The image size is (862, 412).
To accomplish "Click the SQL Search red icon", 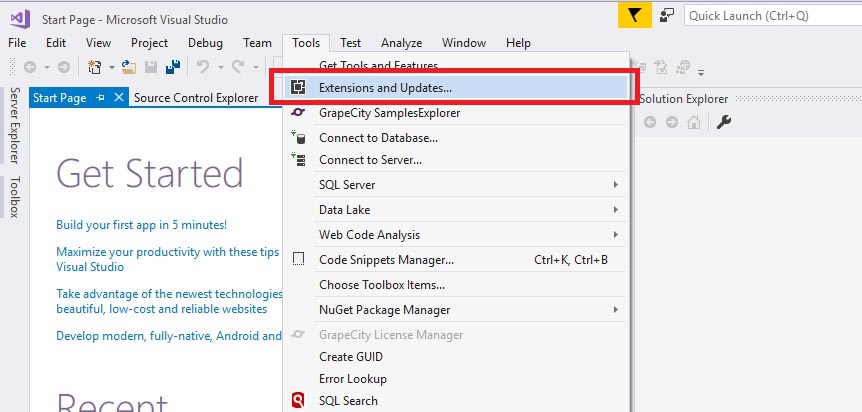I will (x=298, y=400).
